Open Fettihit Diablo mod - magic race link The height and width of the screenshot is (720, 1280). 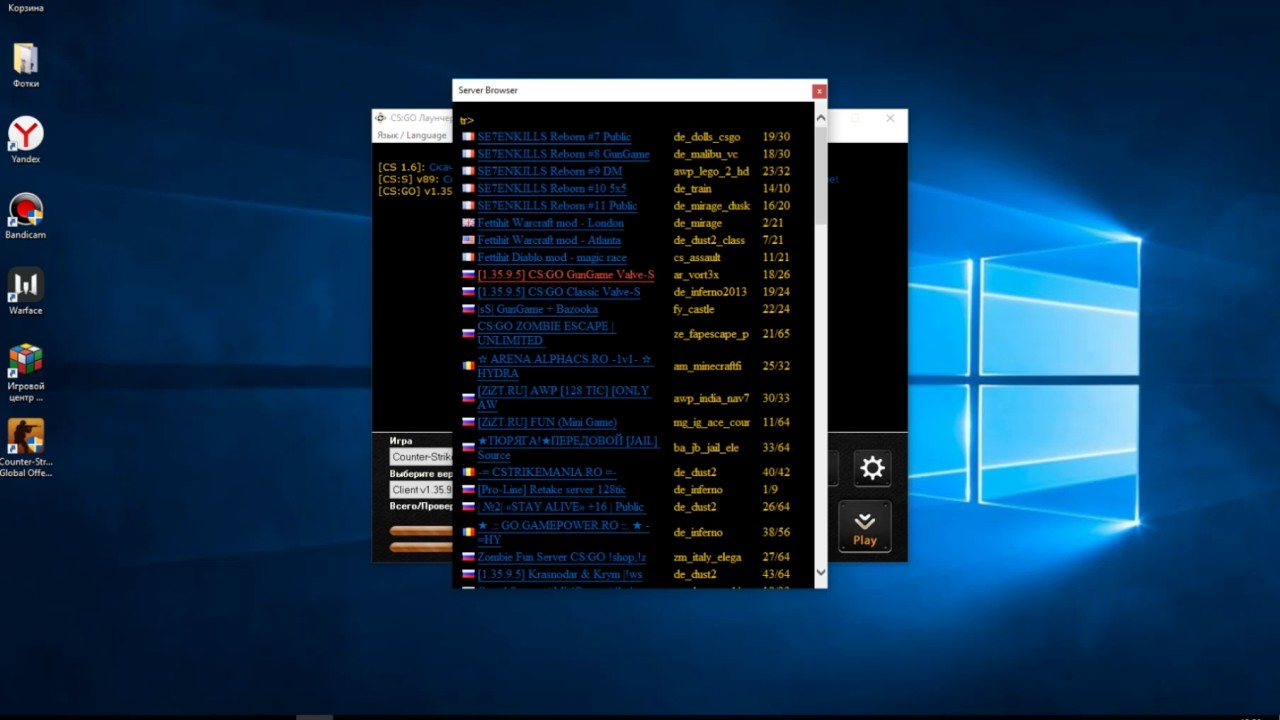[552, 257]
